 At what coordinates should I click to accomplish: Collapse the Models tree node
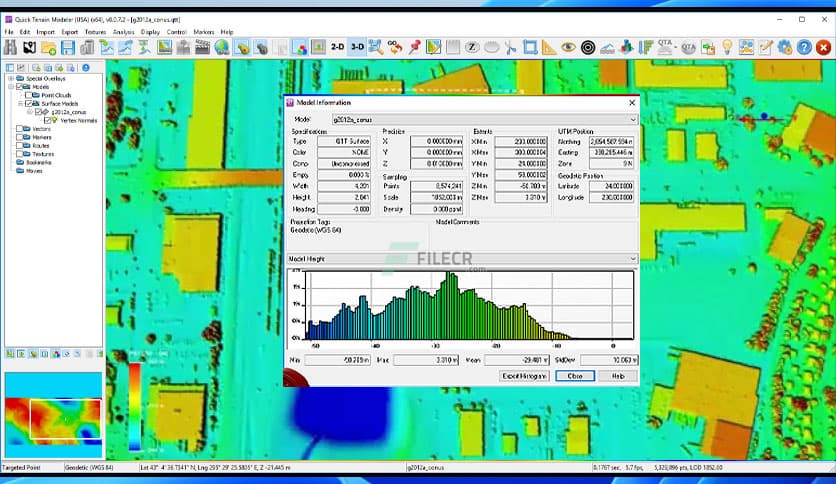coord(11,87)
